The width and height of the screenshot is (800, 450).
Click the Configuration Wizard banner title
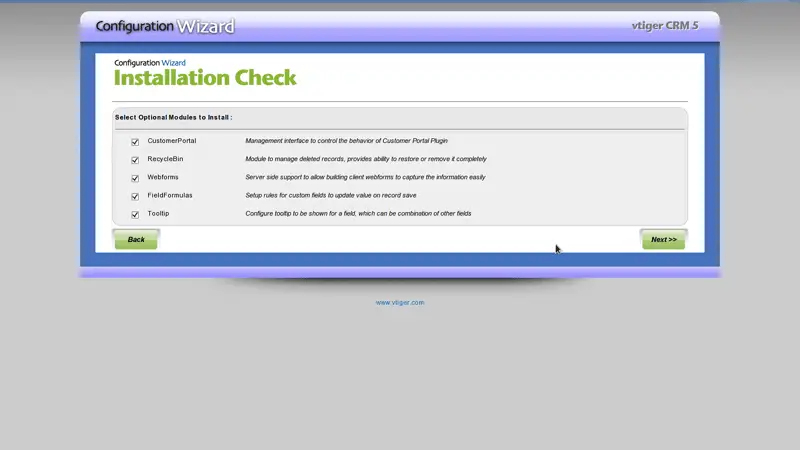[165, 26]
